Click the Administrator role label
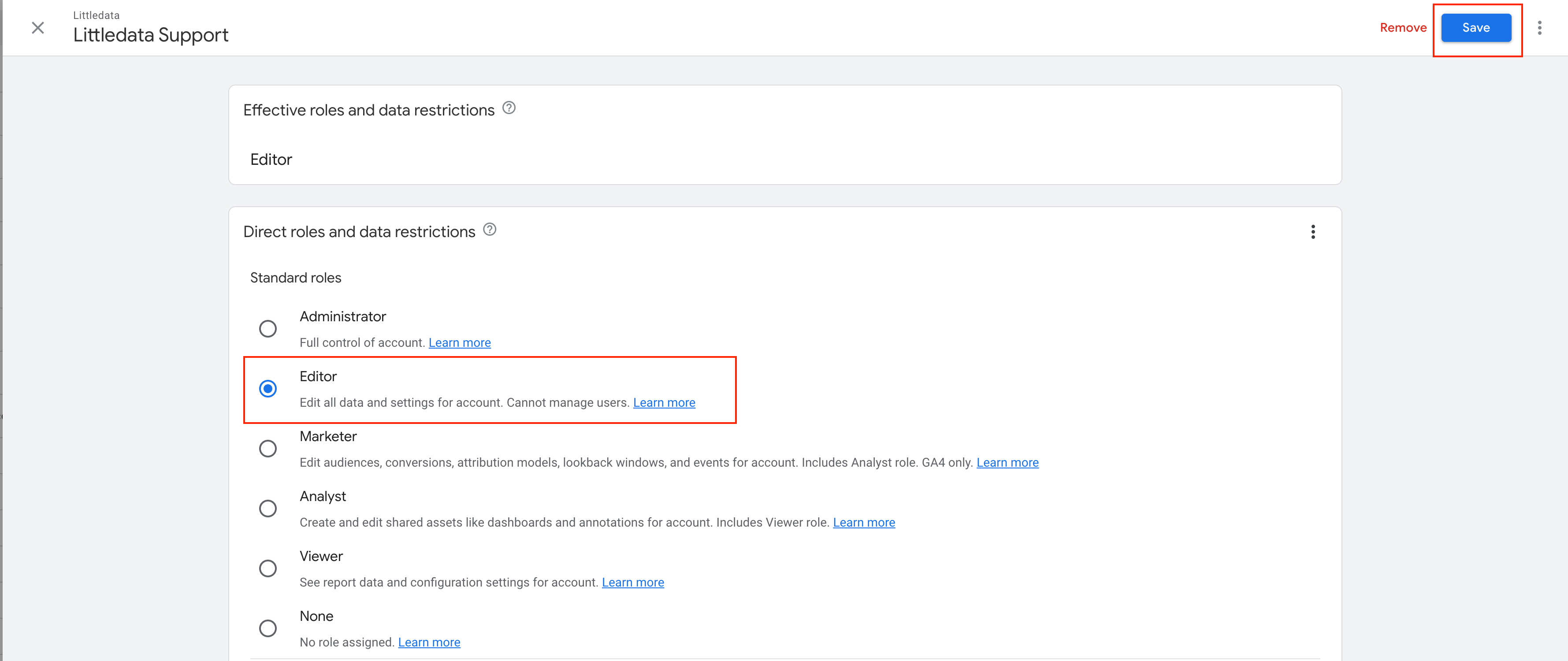Screen dimensions: 1568x661 343,316
